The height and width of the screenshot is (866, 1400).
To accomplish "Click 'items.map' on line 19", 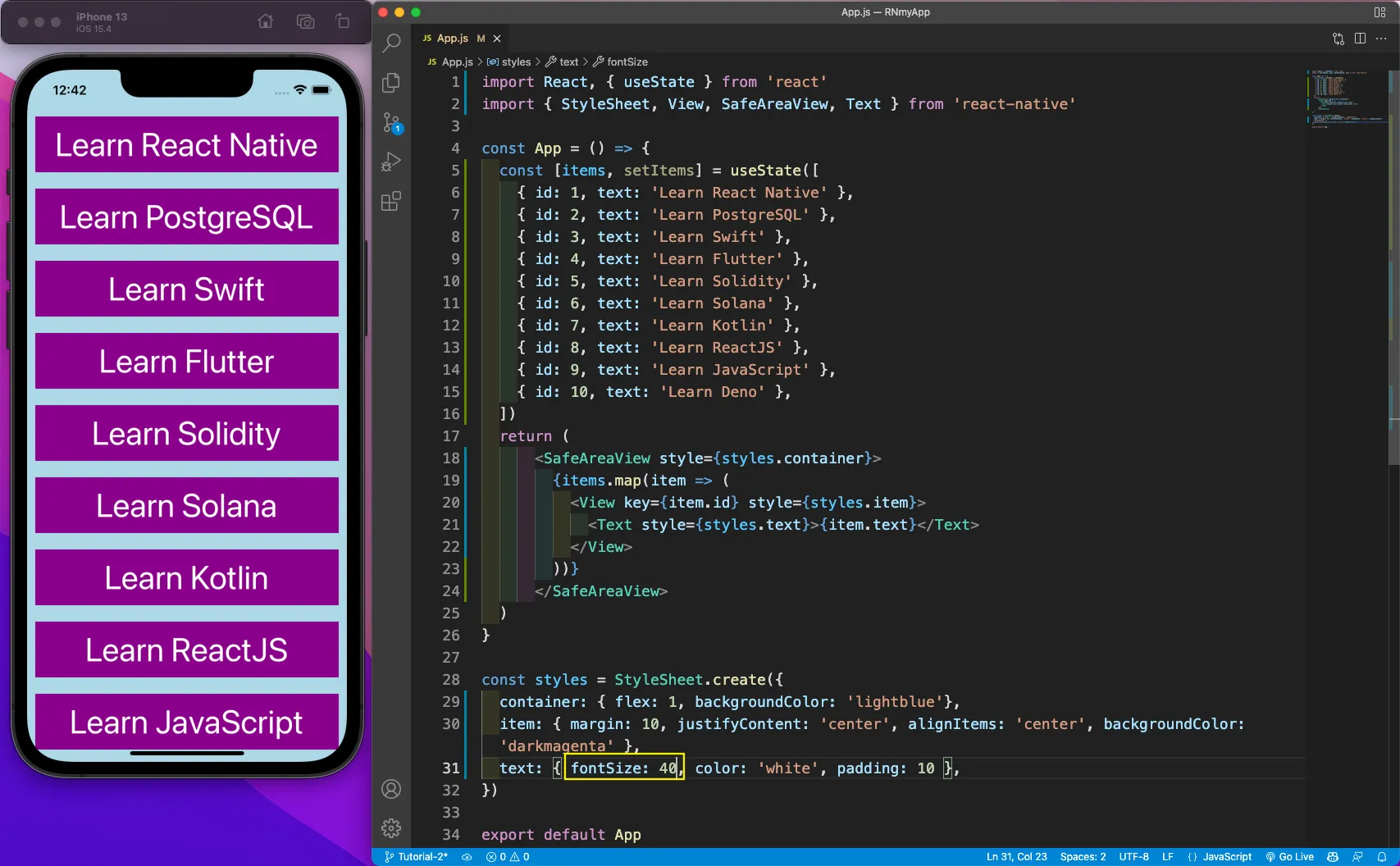I will coord(601,481).
